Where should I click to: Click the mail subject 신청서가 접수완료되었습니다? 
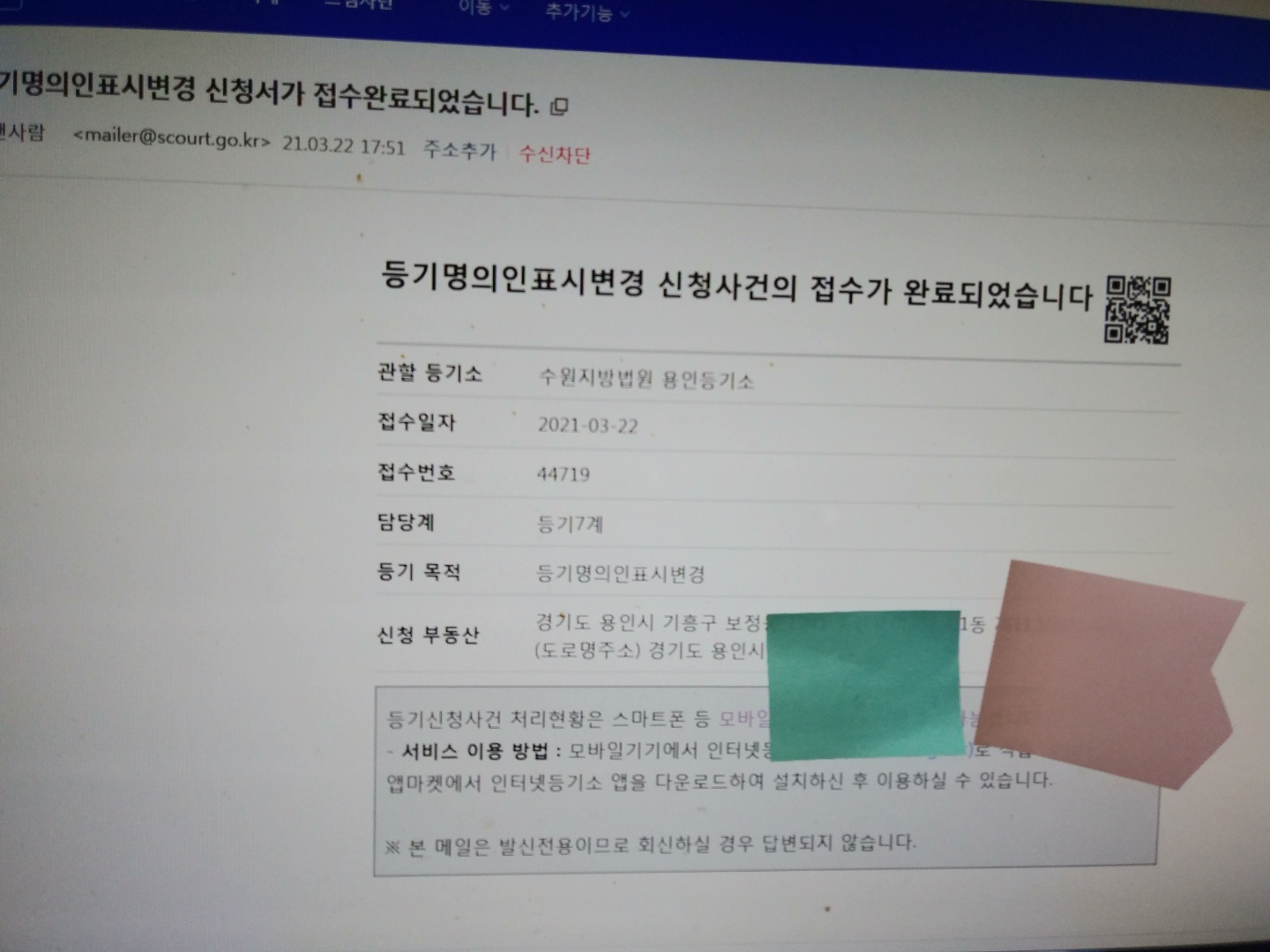coord(371,96)
